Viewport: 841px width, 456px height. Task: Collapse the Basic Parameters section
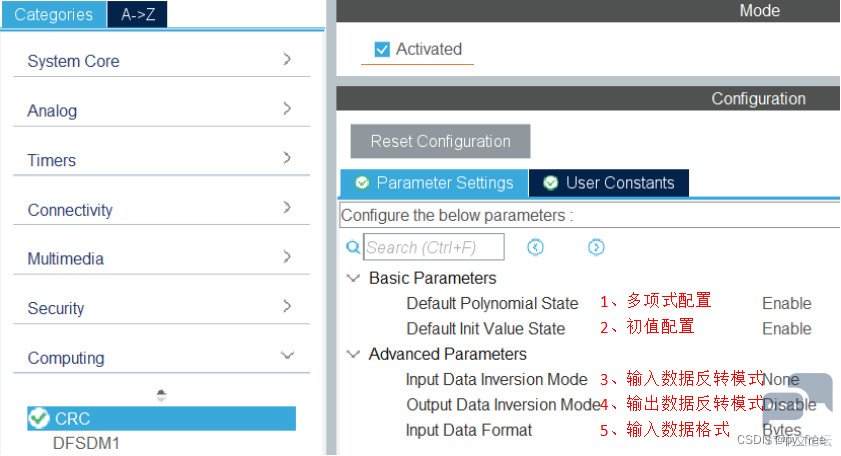(353, 278)
